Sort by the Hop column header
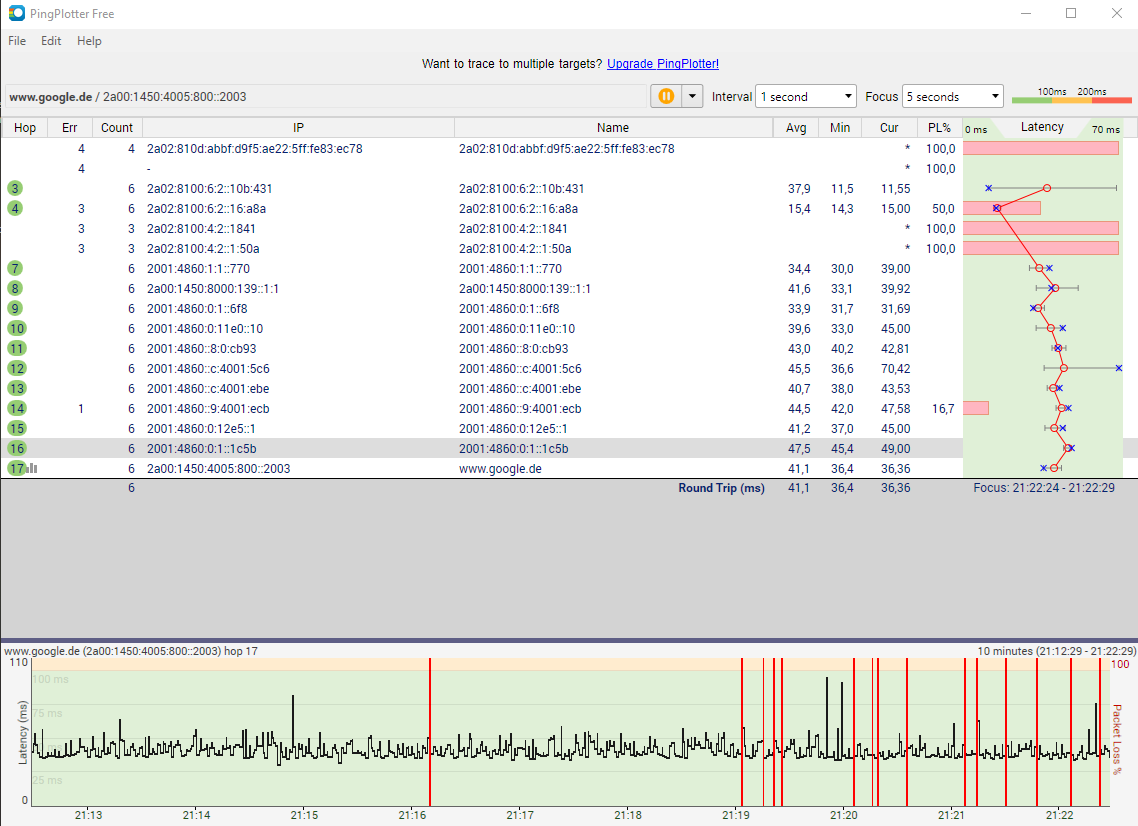Screen dimensions: 1138x826 (25, 128)
